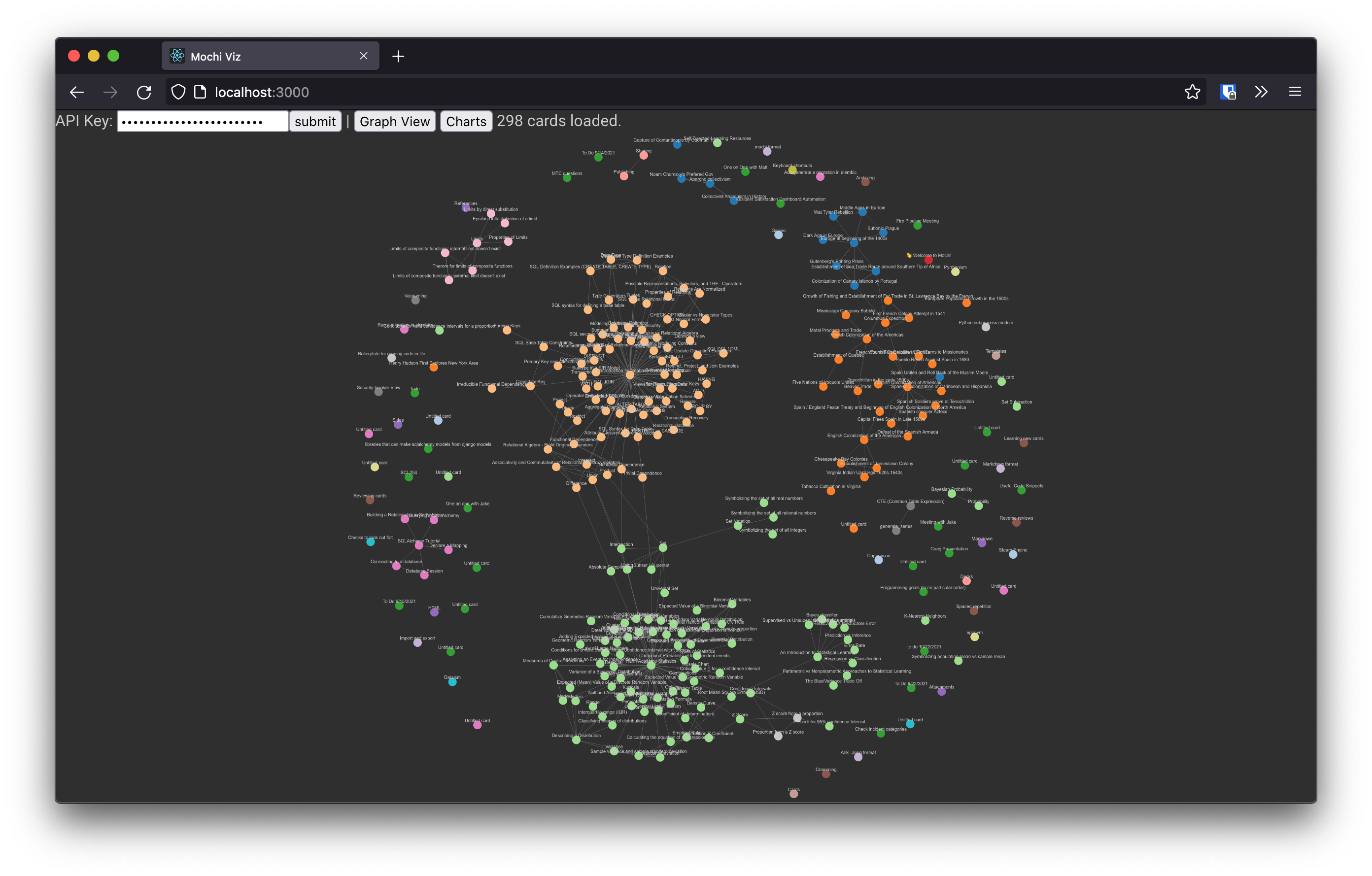Open a new browser tab
Screen dimensions: 1372x876
click(x=398, y=56)
